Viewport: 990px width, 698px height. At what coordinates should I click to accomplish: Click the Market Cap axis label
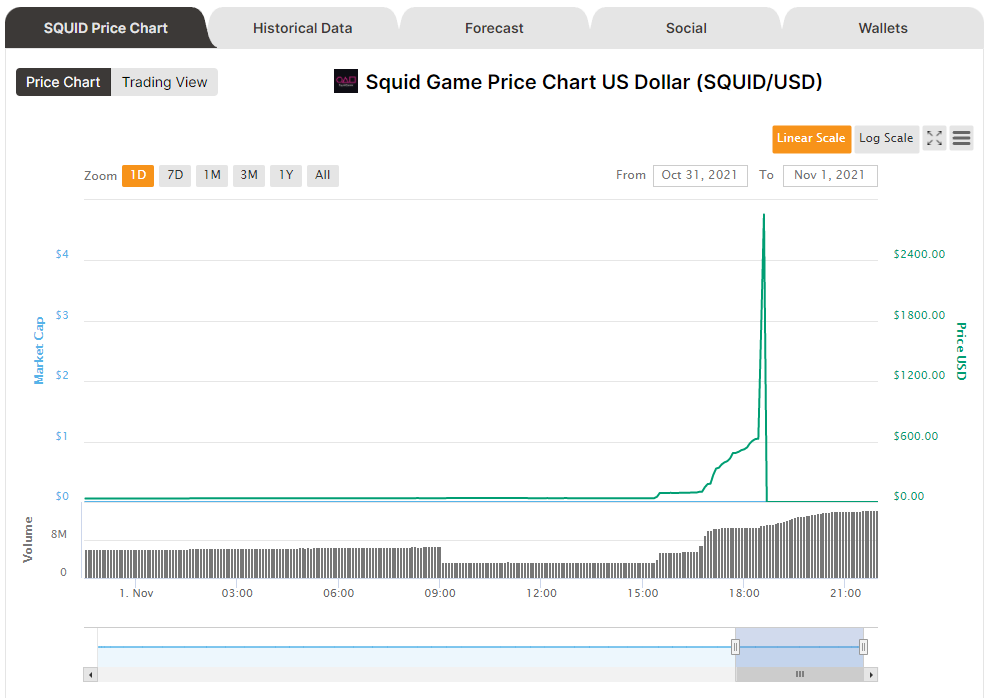pos(39,351)
